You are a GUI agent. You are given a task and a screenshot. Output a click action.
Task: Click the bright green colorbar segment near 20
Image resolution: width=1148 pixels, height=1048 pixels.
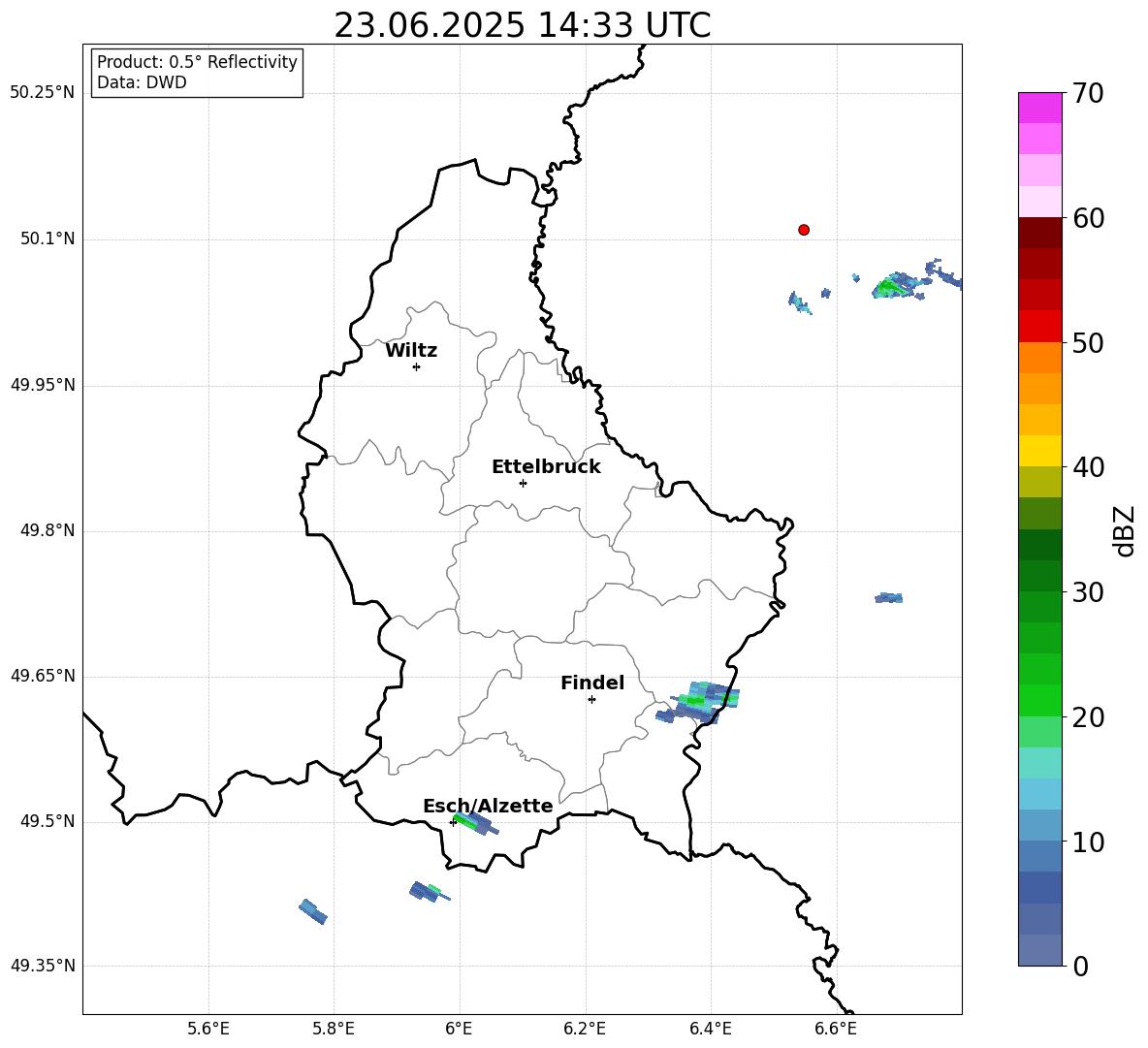(1039, 700)
